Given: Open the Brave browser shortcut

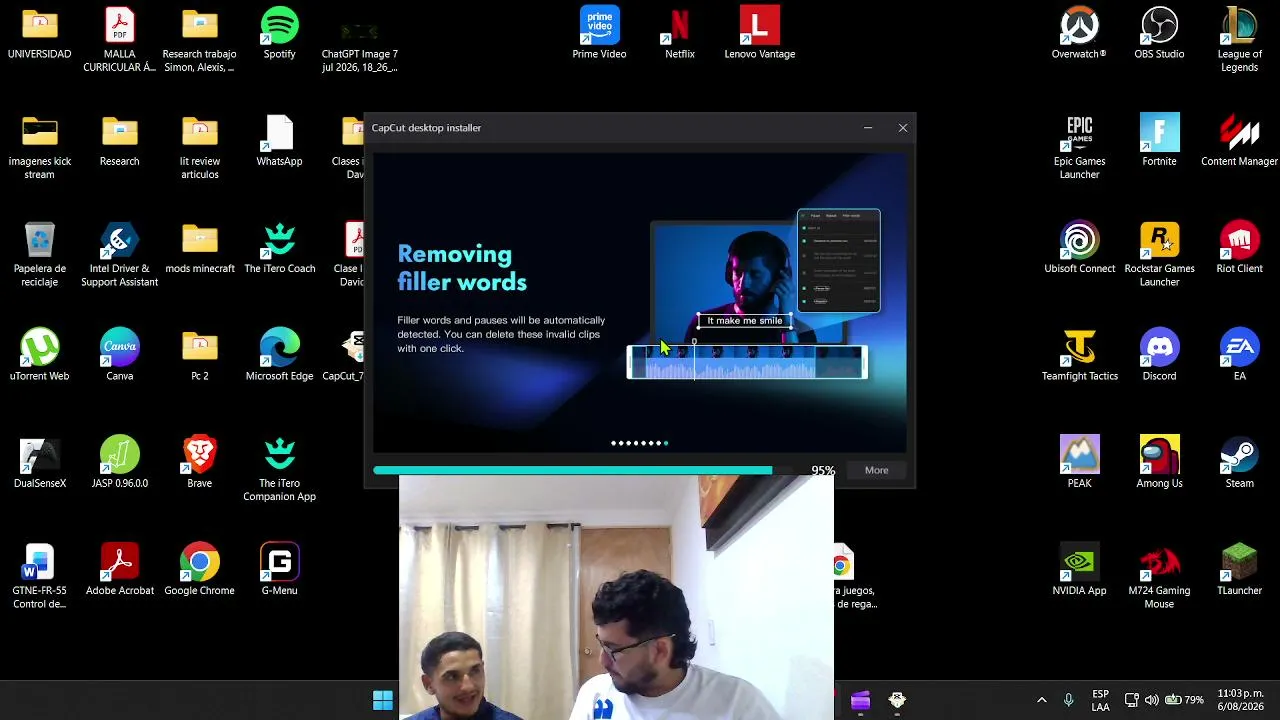Looking at the screenshot, I should 200,462.
